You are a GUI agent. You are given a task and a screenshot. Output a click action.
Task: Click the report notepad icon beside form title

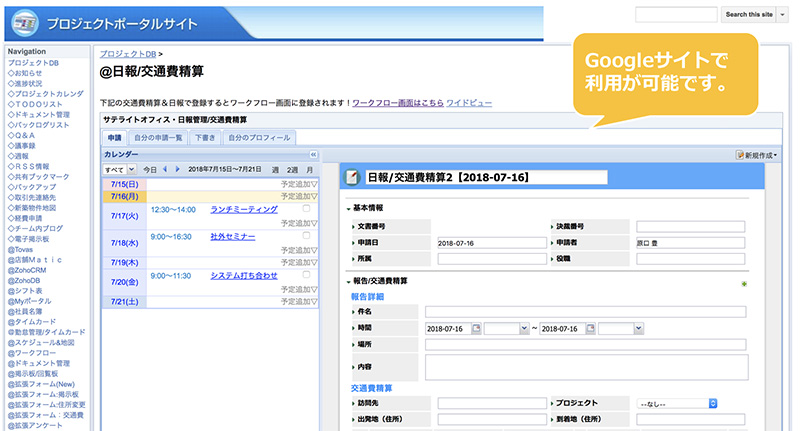(351, 177)
